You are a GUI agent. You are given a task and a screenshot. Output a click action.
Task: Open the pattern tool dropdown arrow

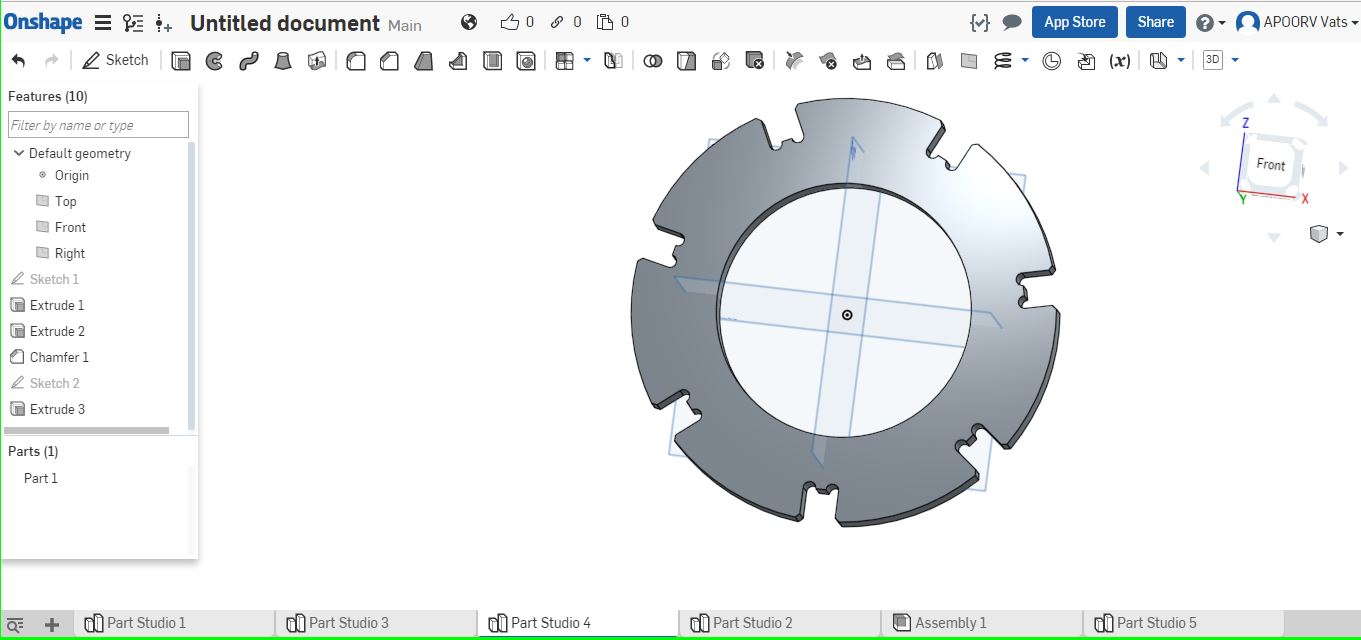pyautogui.click(x=587, y=60)
